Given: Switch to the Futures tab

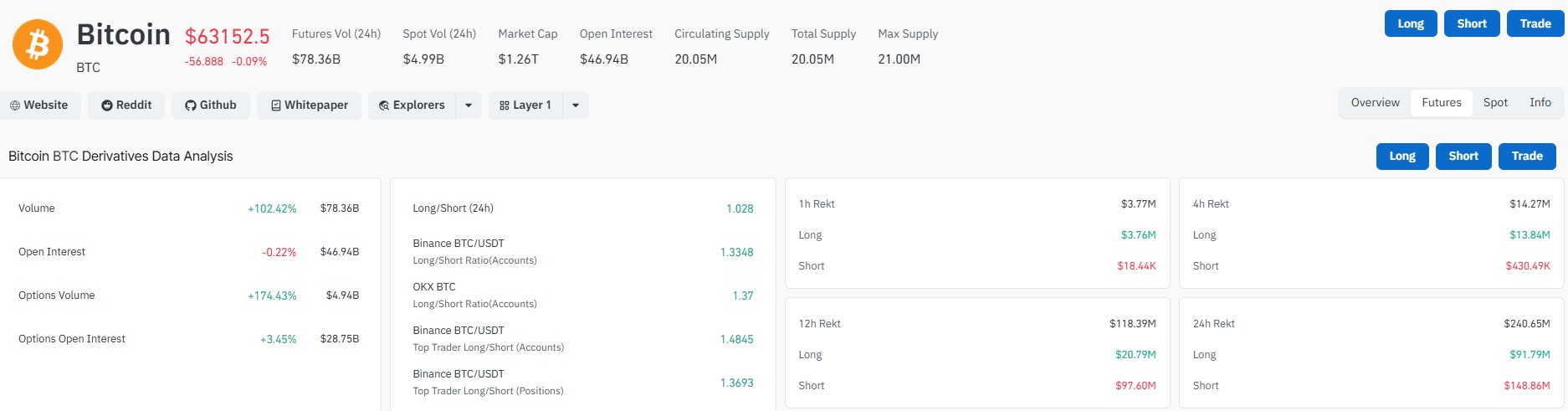Looking at the screenshot, I should point(1441,102).
